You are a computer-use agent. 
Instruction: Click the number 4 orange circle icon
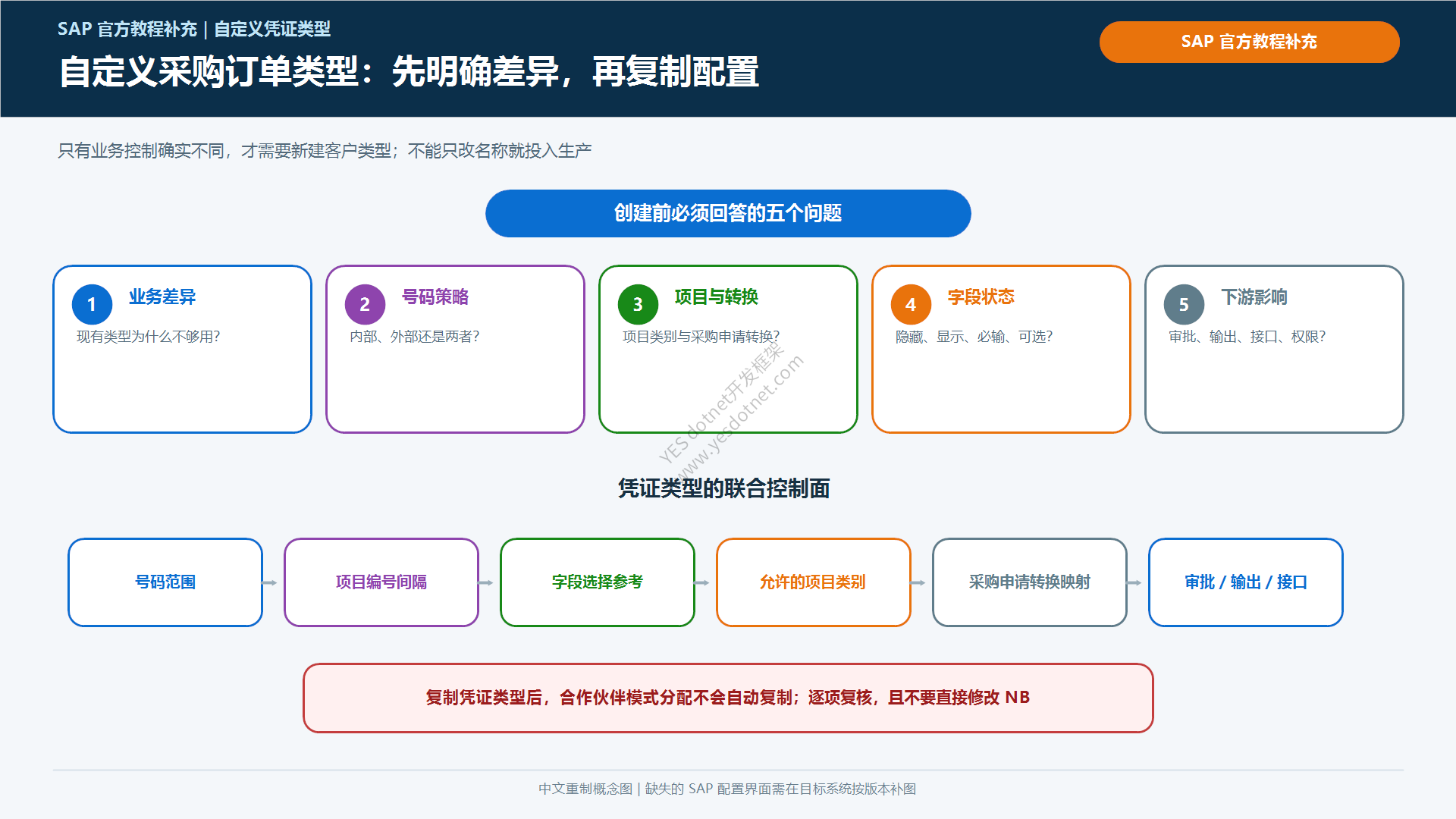[911, 304]
